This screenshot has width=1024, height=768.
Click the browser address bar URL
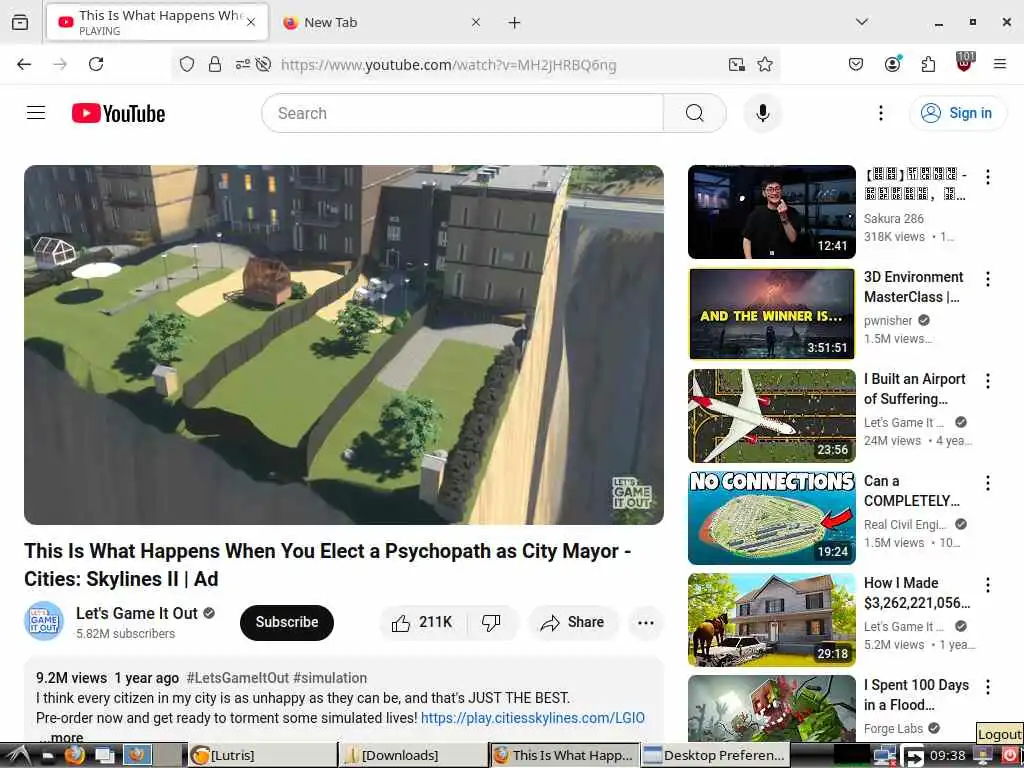[448, 65]
